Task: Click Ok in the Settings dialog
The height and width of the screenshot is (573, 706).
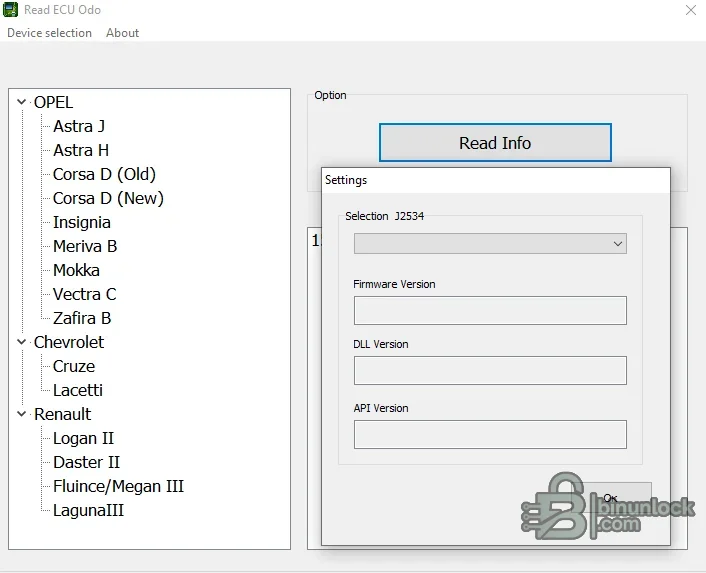Action: (611, 498)
